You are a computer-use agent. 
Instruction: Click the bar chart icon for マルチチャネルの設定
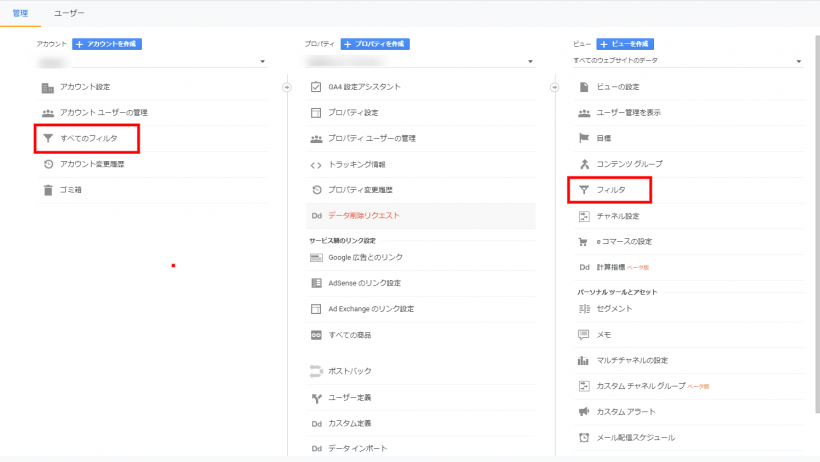point(584,360)
